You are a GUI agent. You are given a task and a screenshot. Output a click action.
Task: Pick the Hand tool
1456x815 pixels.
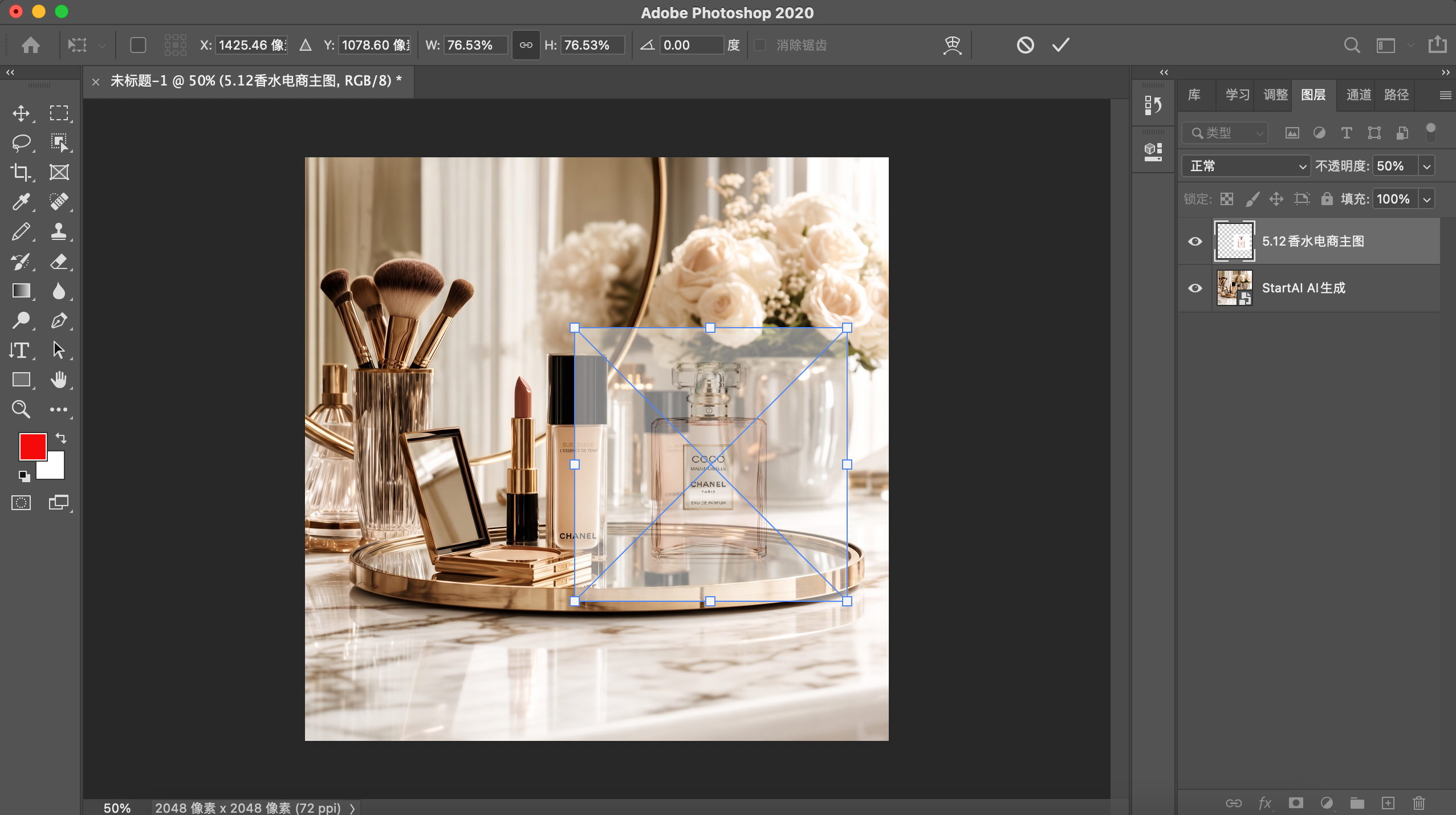59,380
